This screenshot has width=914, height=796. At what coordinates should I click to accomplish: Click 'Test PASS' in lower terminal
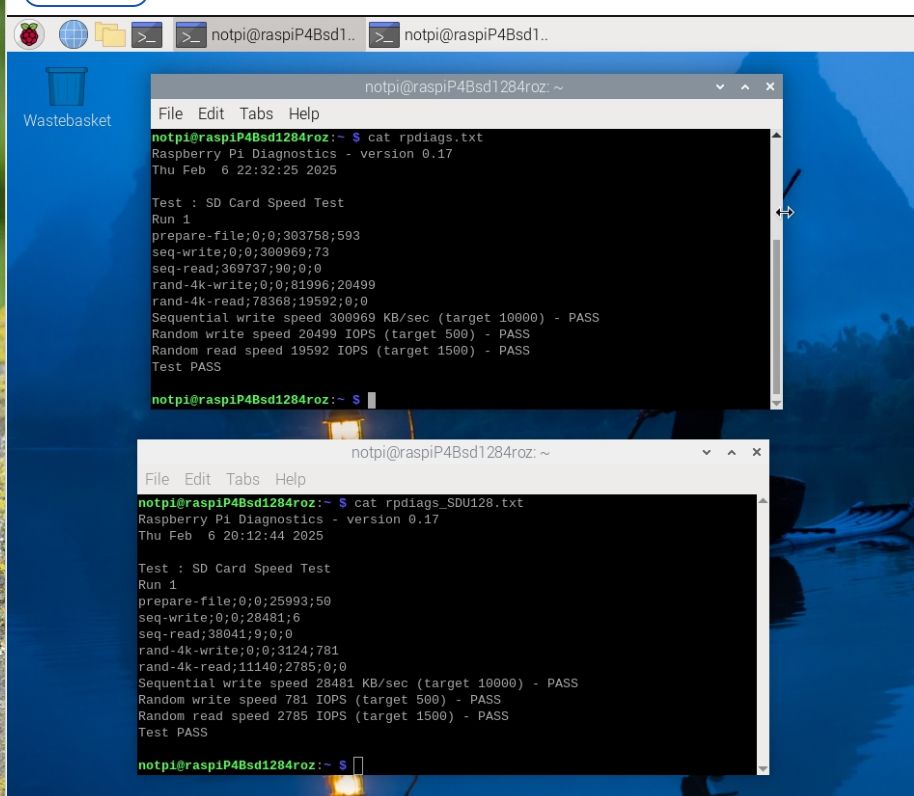click(x=173, y=732)
